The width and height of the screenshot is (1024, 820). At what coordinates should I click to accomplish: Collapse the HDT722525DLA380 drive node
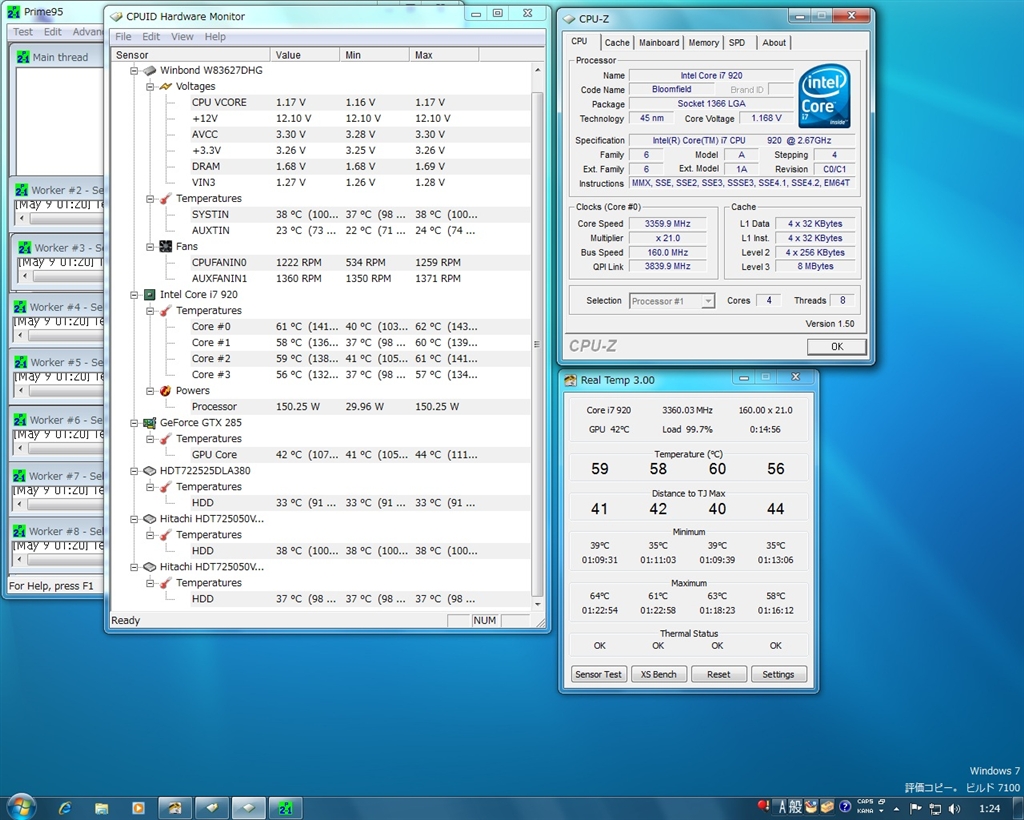coord(134,471)
